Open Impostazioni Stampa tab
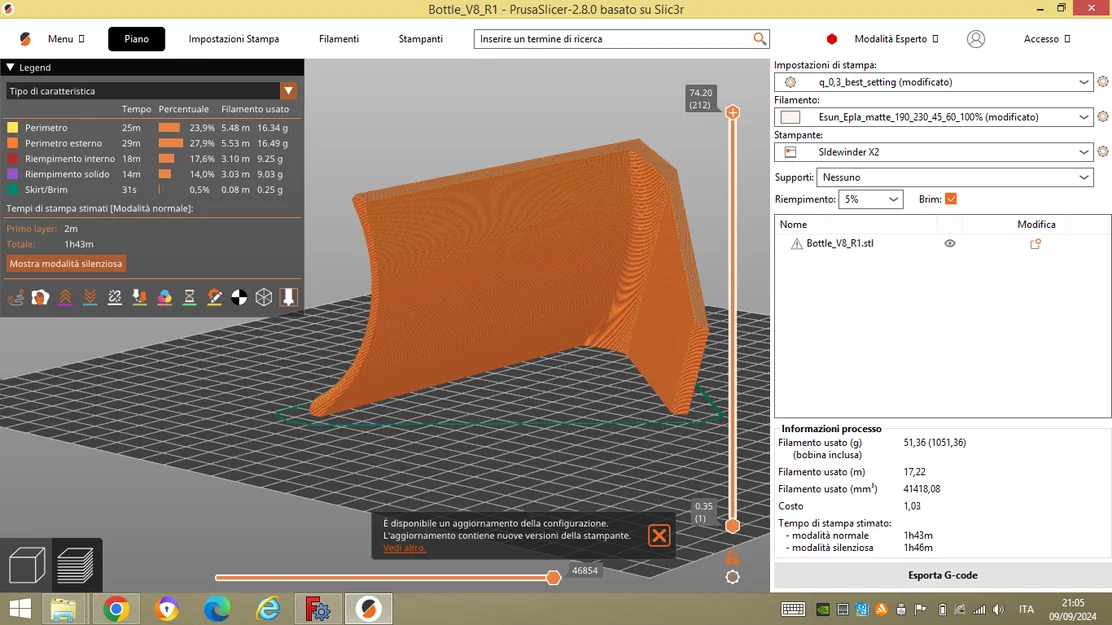 [x=233, y=39]
